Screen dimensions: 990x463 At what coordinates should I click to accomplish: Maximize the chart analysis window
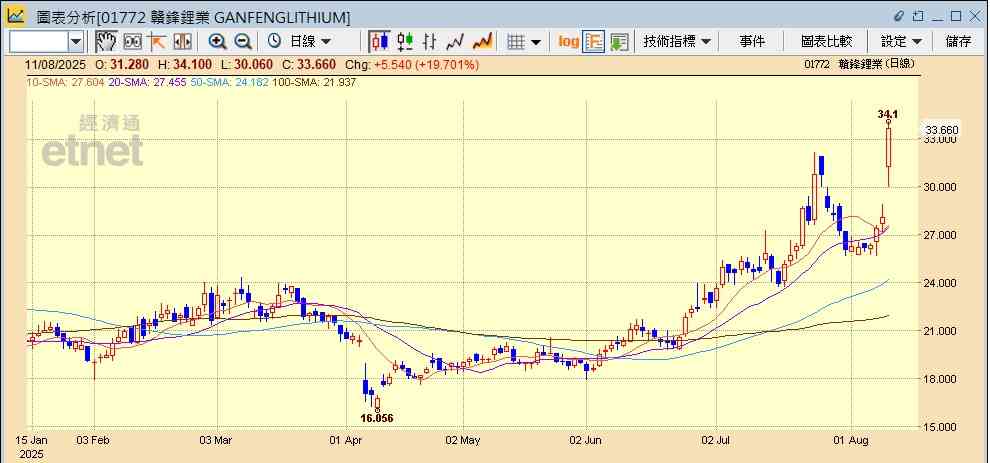956,16
